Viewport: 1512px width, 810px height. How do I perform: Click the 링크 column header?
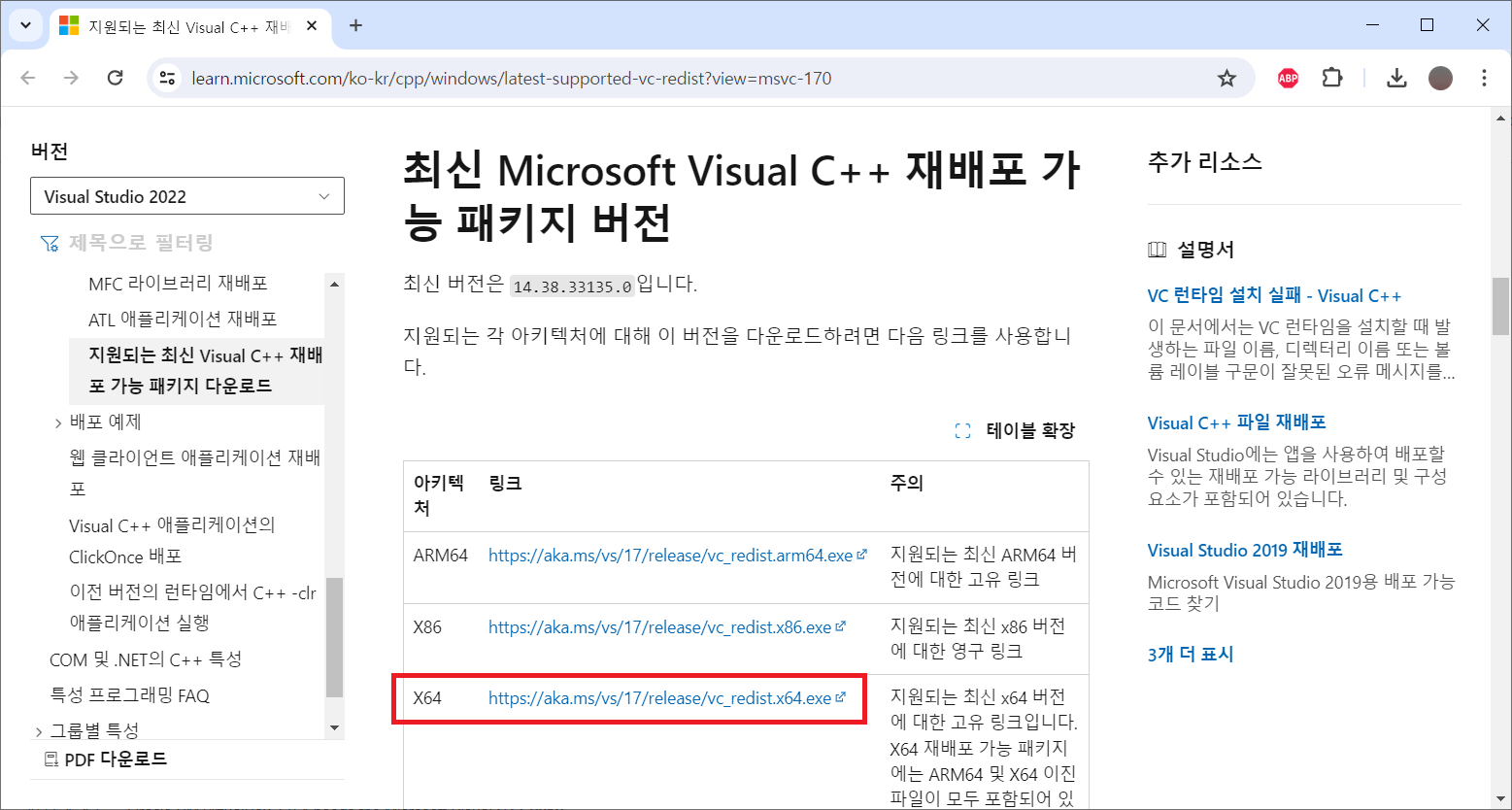pyautogui.click(x=505, y=483)
